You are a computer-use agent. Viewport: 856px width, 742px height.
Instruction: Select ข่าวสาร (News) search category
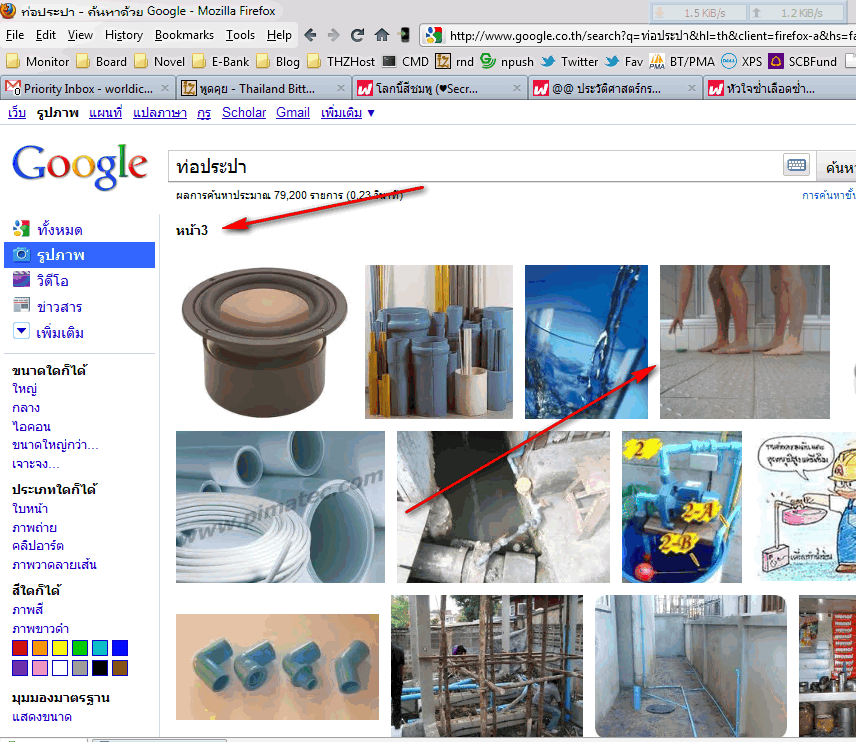tap(59, 307)
